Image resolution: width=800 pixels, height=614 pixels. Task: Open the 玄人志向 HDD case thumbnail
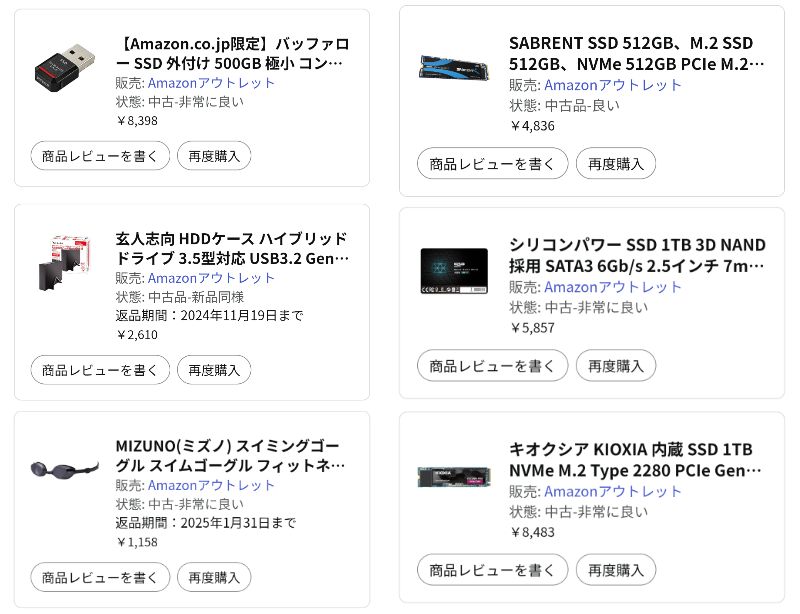coord(65,262)
